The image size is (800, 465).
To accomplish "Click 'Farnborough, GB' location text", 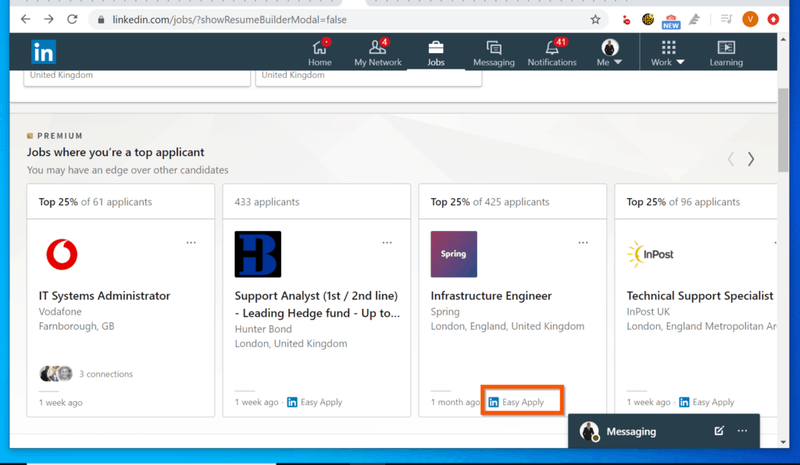I will click(x=77, y=326).
